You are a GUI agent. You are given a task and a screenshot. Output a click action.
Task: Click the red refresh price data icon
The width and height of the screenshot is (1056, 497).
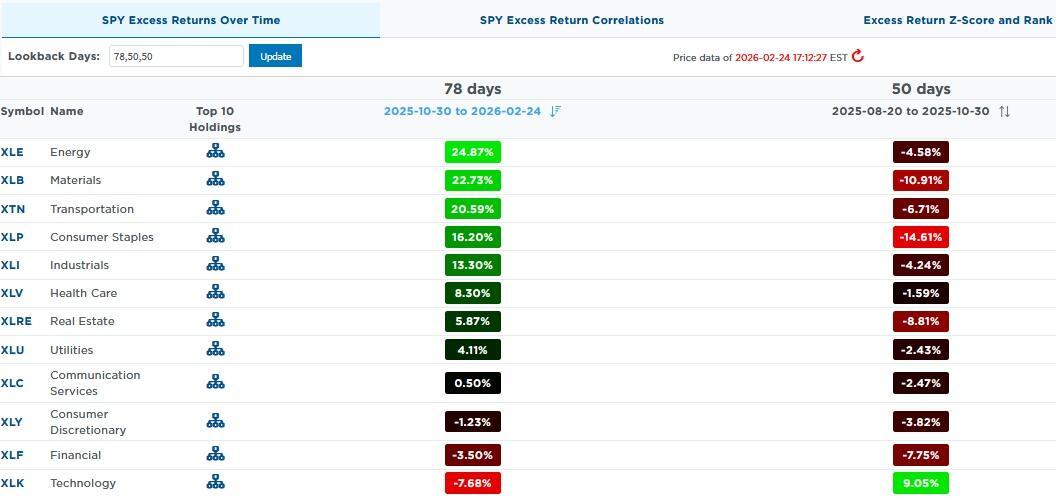pyautogui.click(x=858, y=57)
